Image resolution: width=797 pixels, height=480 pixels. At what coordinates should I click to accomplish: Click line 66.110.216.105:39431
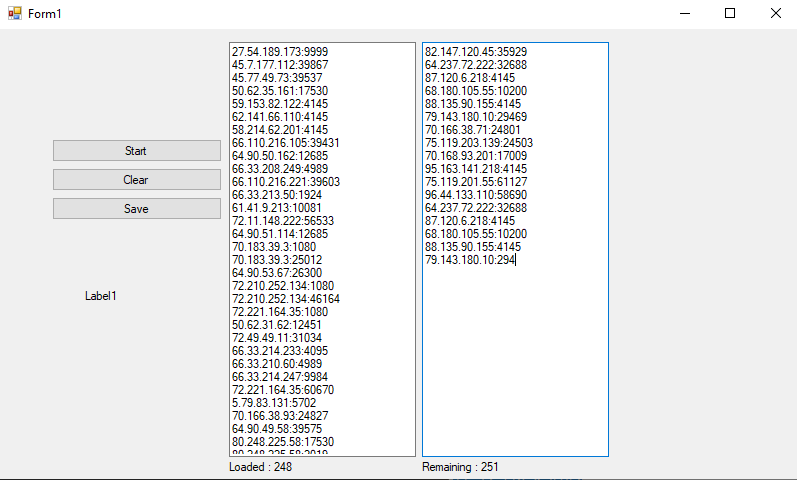pos(286,143)
